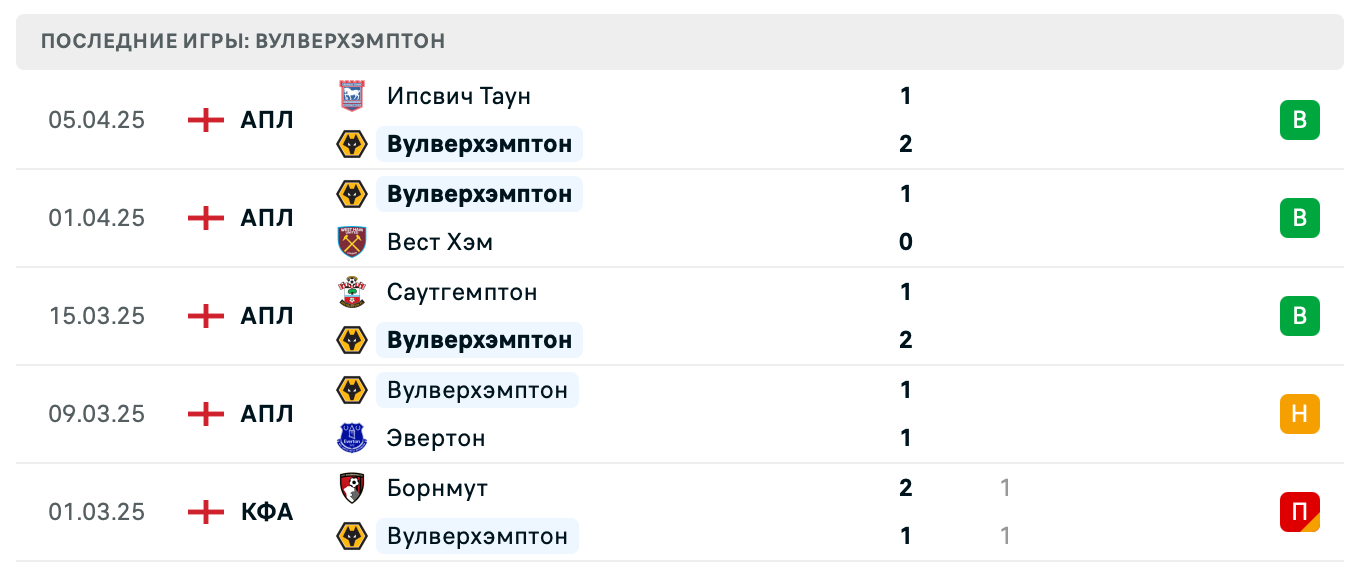The height and width of the screenshot is (576, 1358).
Task: Click the green В badge for the West Ham win
Action: tap(1299, 218)
